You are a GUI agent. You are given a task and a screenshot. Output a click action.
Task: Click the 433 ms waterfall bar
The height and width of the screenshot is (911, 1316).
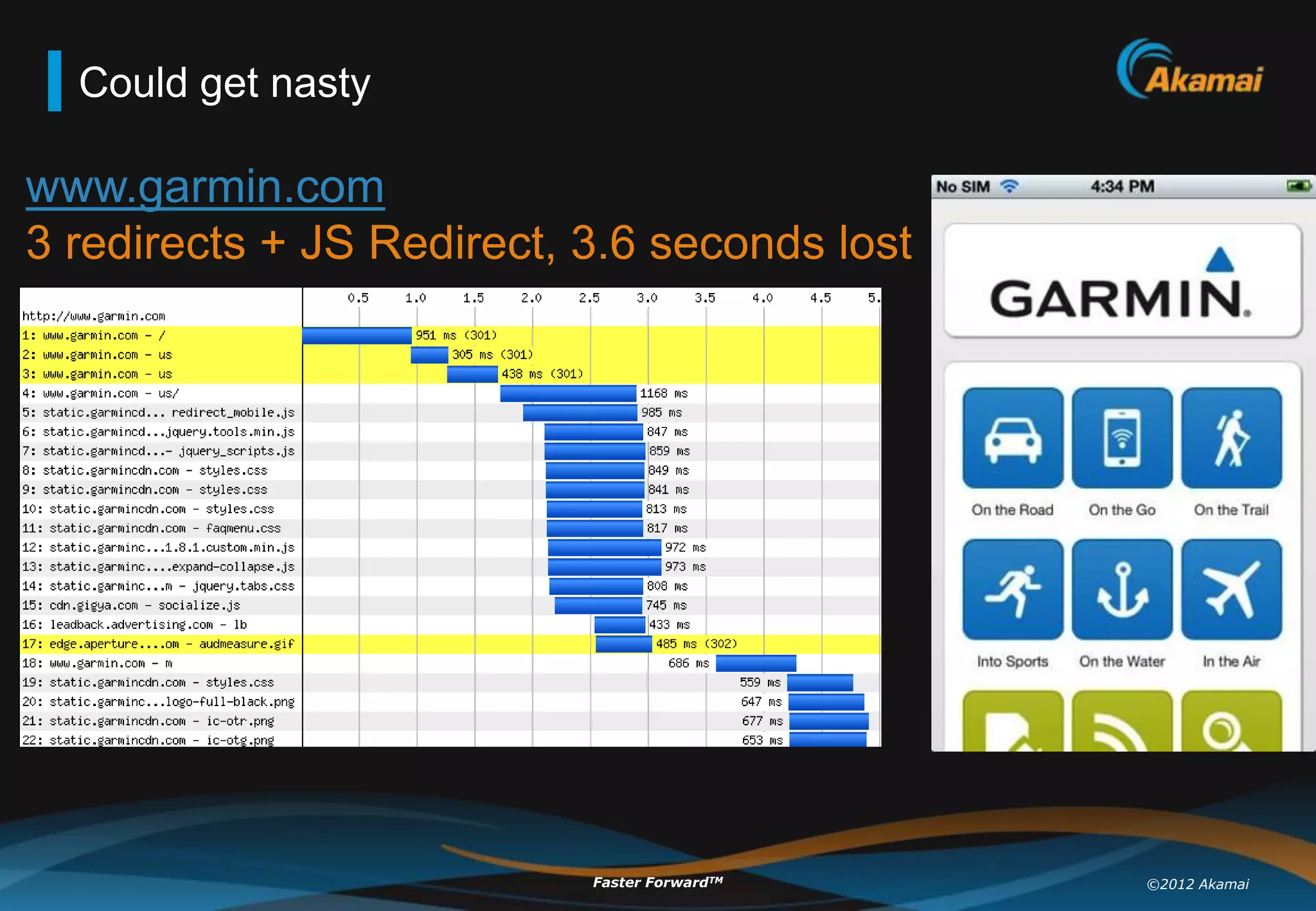619,624
